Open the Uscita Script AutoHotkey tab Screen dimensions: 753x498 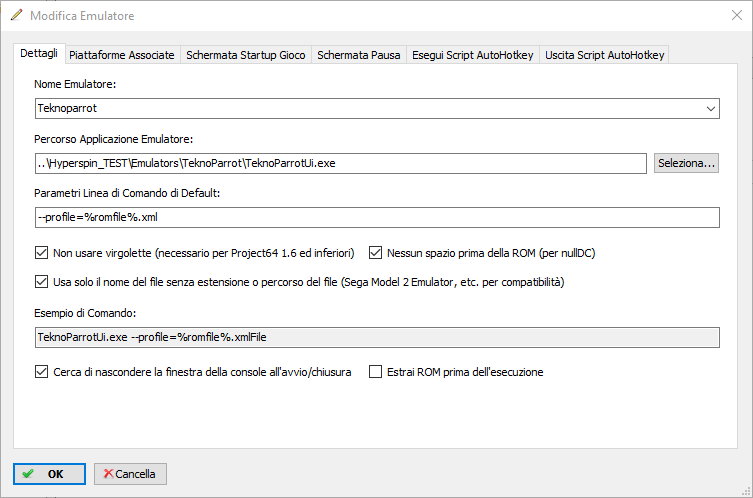[x=605, y=55]
